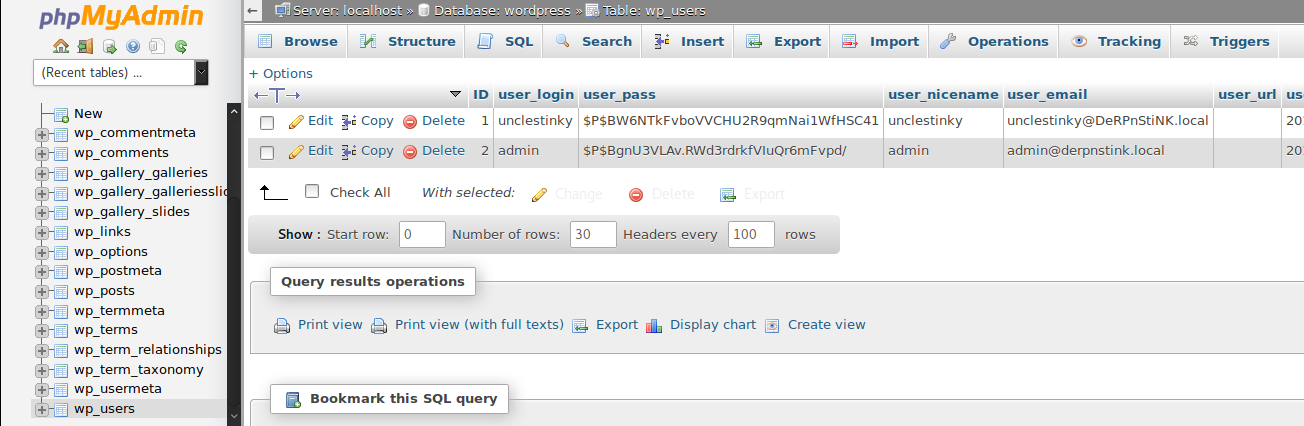This screenshot has width=1304, height=426.
Task: Open Display chart link
Action: pos(713,325)
